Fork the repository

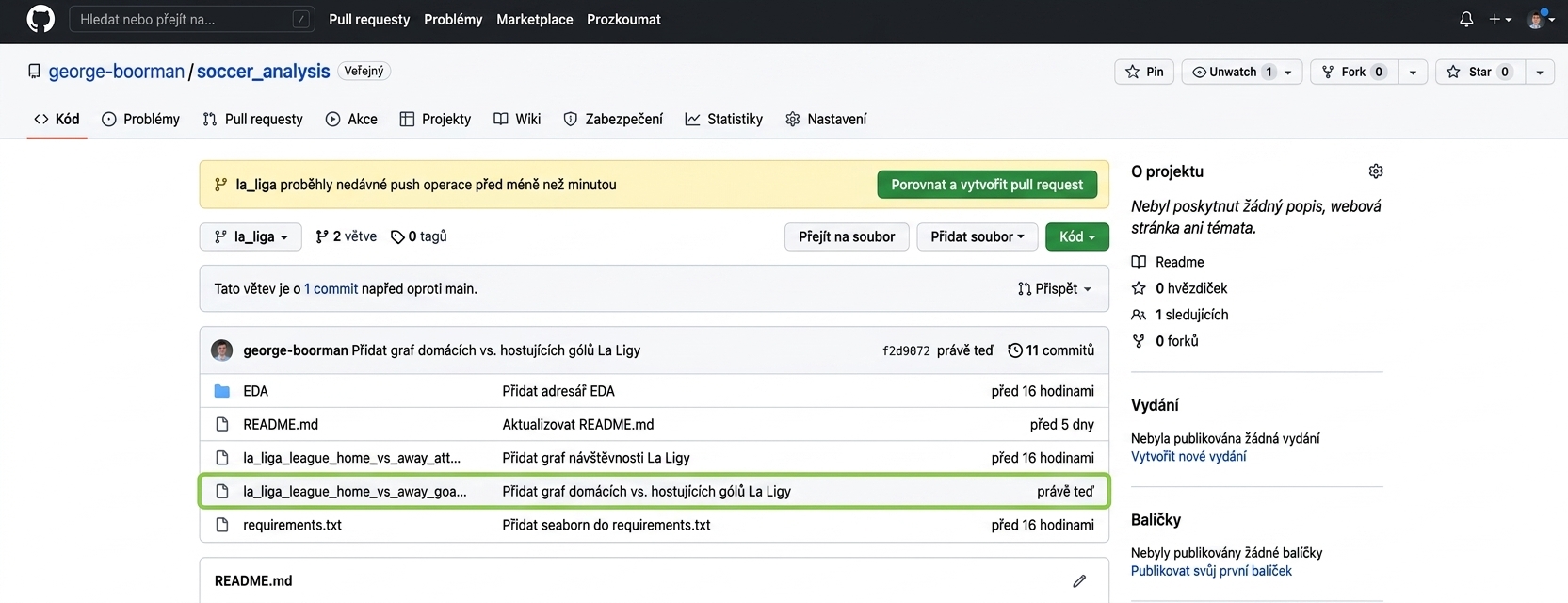point(1353,72)
